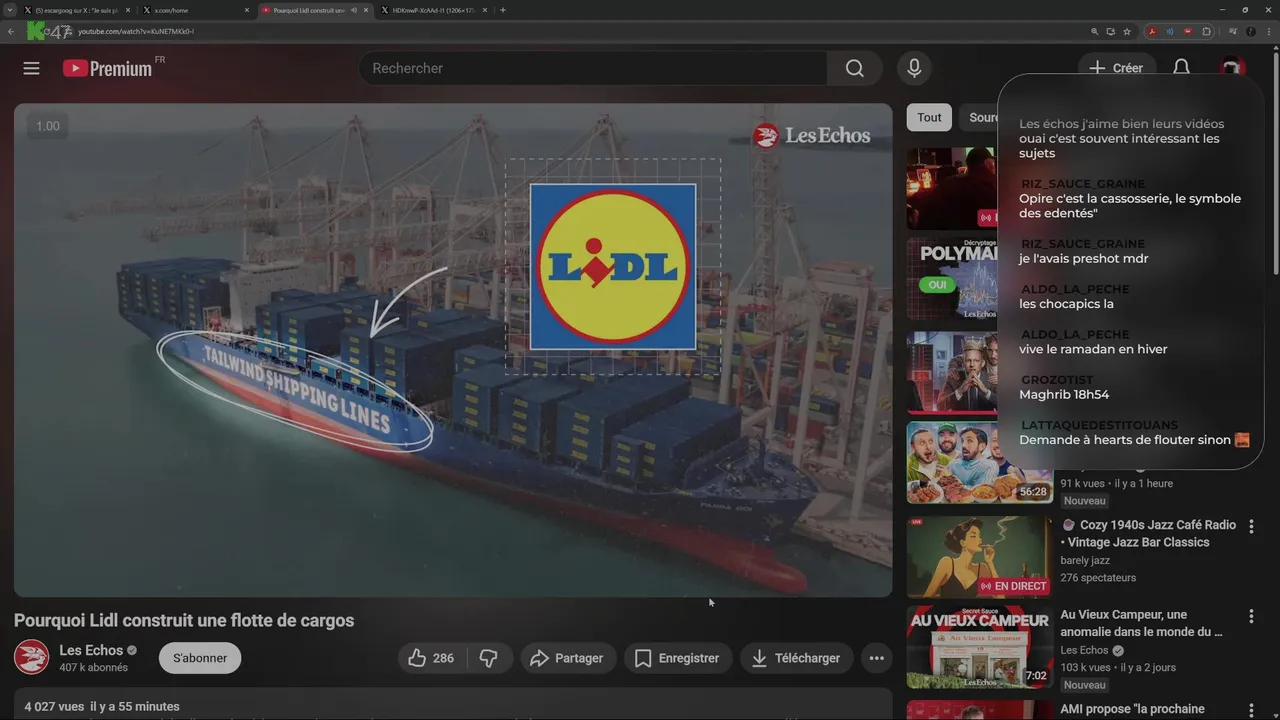Viewport: 1280px width, 720px height.
Task: Open the blue sound-wave extension
Action: (x=1170, y=31)
